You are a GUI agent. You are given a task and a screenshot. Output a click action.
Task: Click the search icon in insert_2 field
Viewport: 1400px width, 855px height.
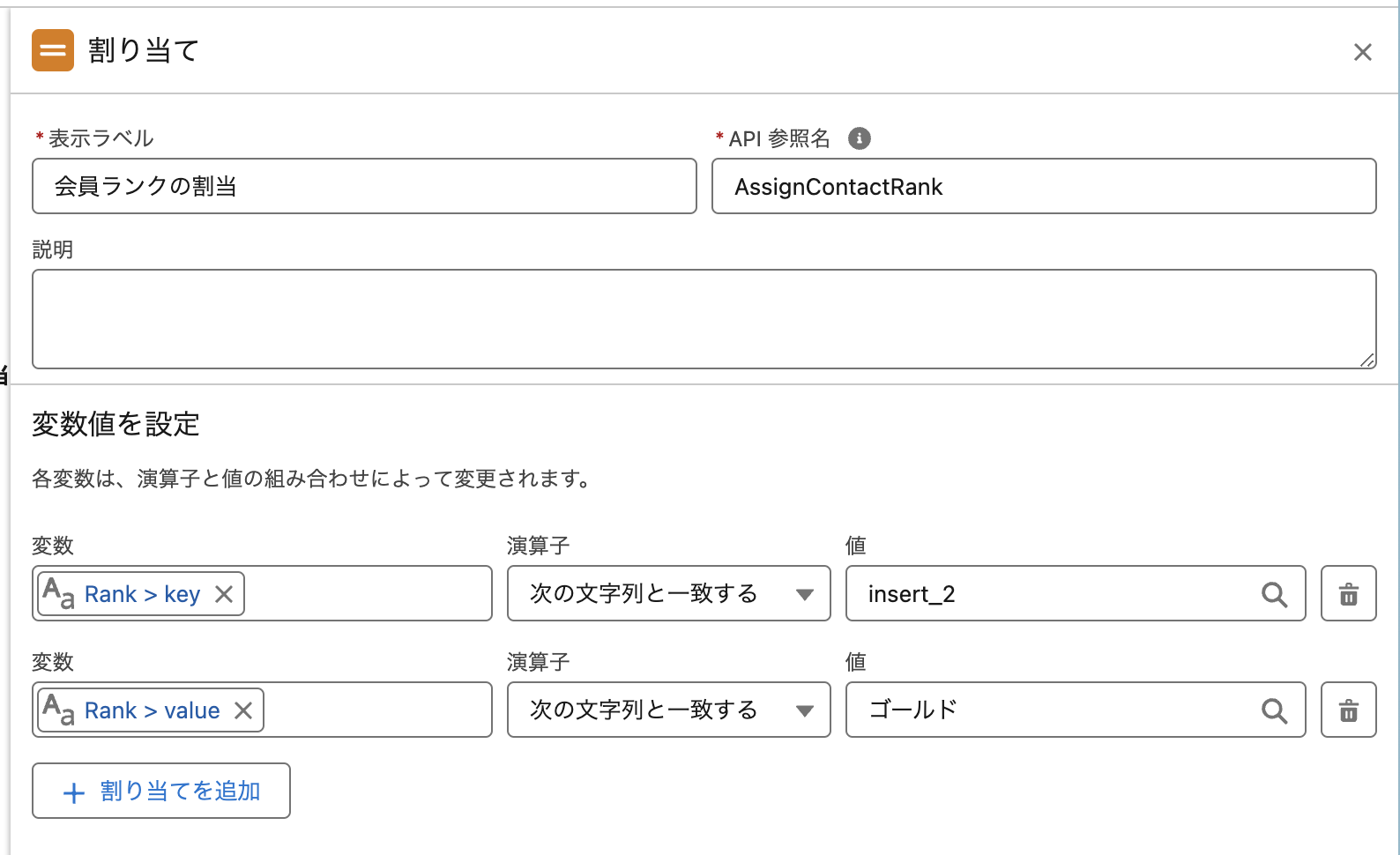tap(1274, 595)
